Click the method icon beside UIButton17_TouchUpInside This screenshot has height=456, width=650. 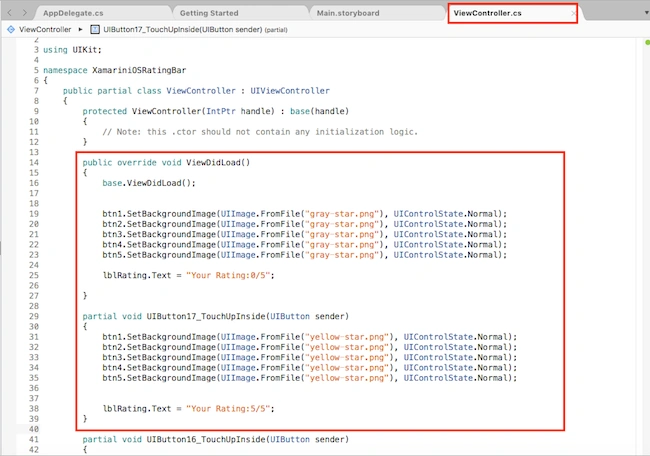point(95,29)
